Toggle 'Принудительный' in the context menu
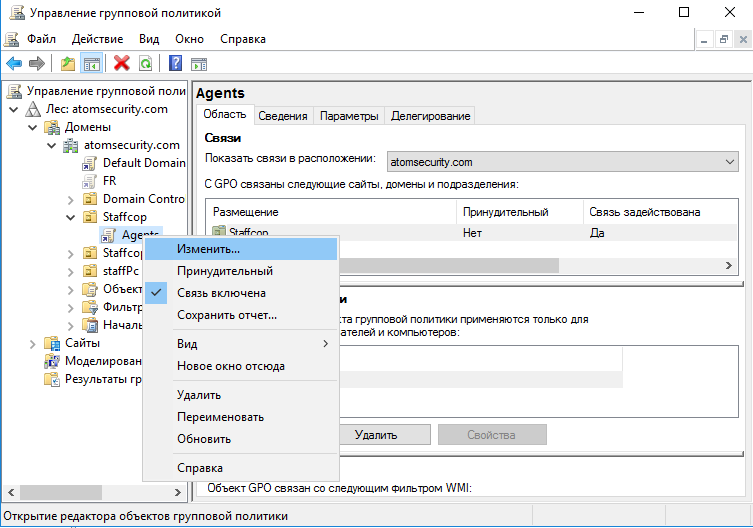Screen dimensions: 753x528 click(224, 271)
